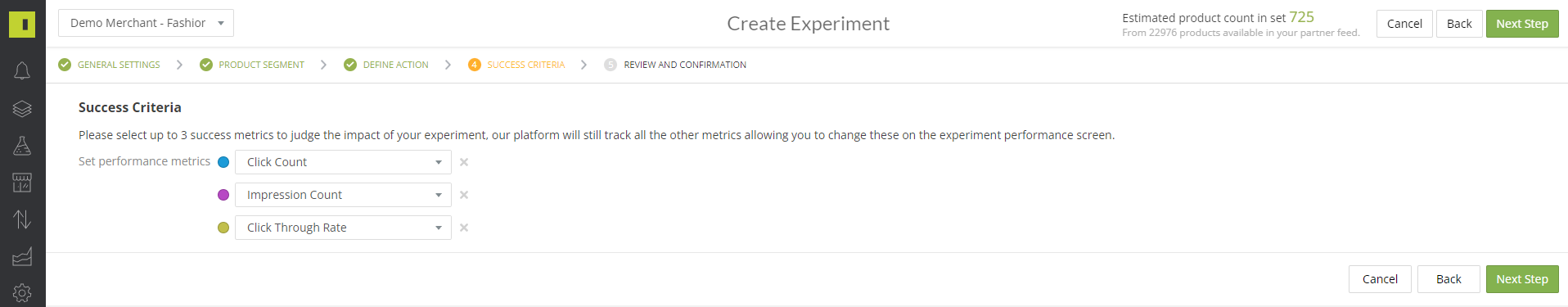Click the purple Impression Count color dot
Viewport: 1568px width, 307px height.
coord(223,195)
